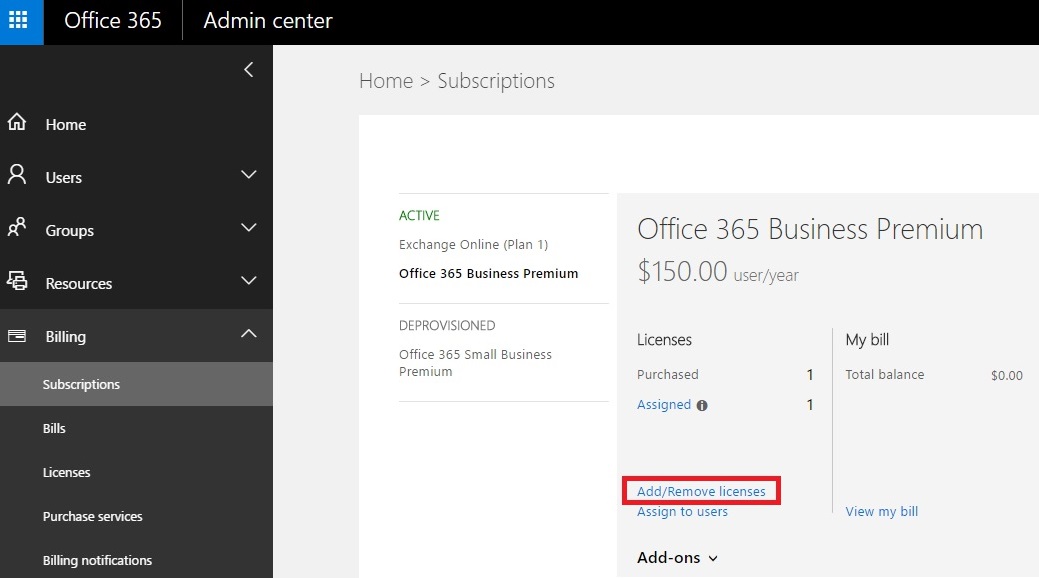Click the Add/Remove licenses link
1039x578 pixels.
701,491
